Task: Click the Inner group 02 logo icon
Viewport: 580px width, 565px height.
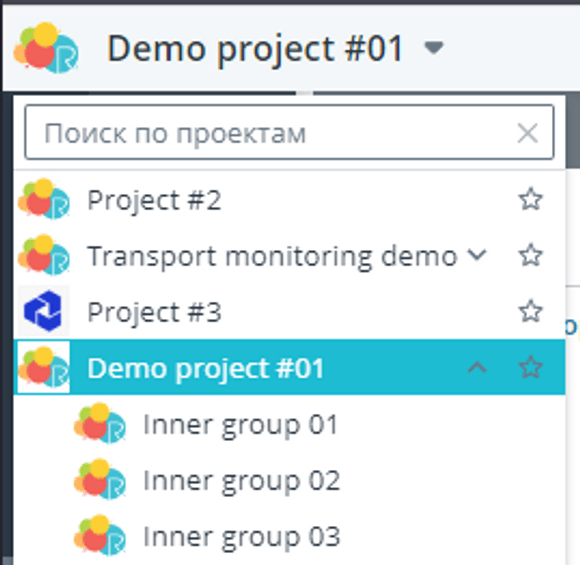Action: point(100,480)
